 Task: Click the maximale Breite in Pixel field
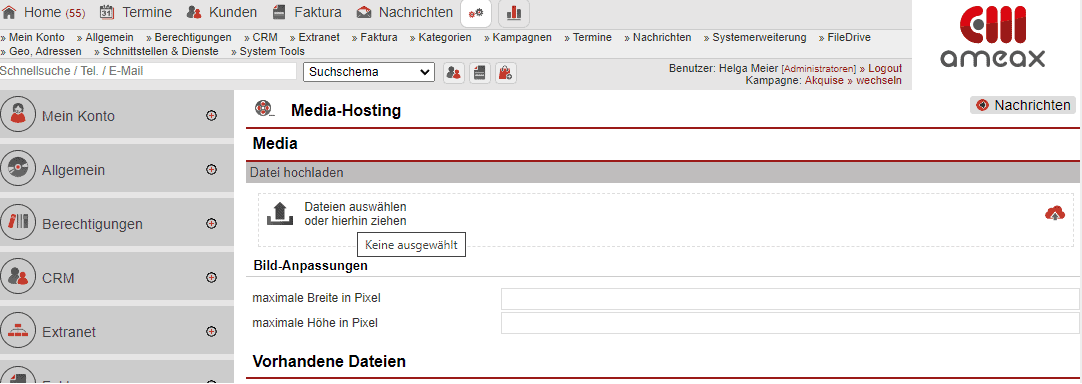790,298
